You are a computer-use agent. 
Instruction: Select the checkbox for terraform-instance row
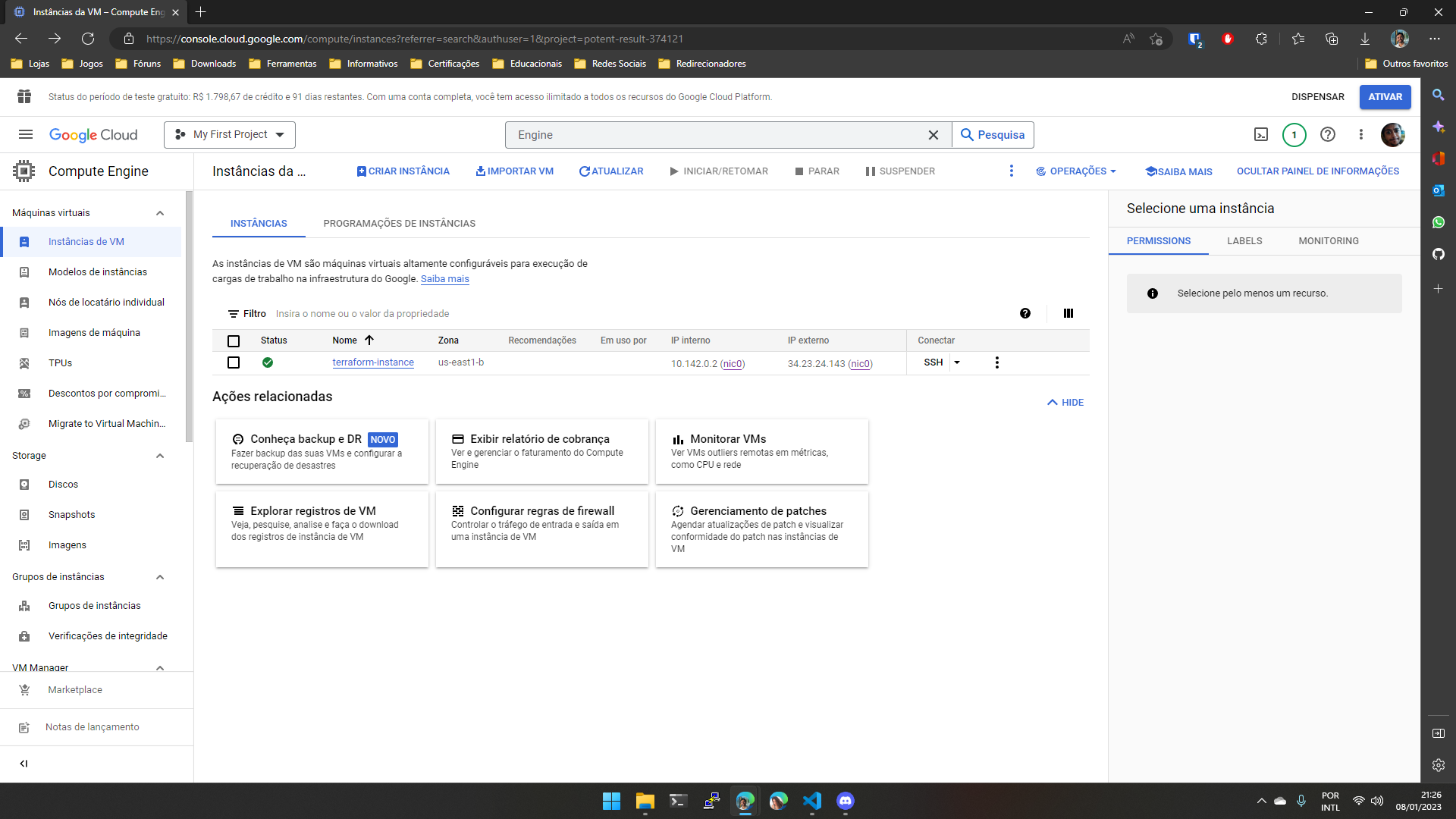tap(234, 362)
